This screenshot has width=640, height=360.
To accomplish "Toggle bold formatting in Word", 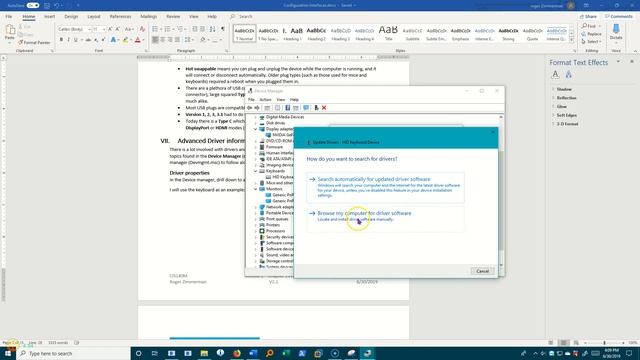I will 61,40.
